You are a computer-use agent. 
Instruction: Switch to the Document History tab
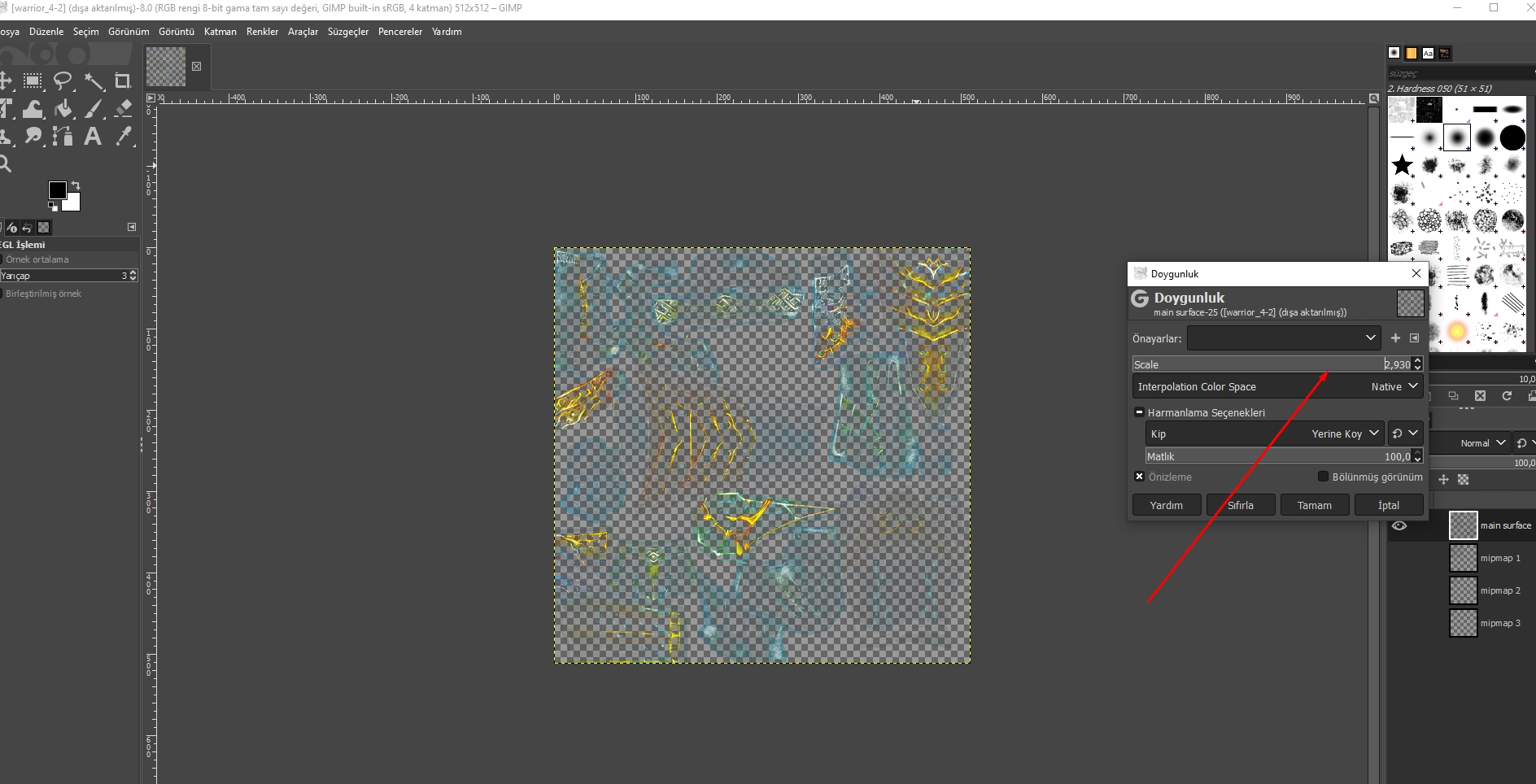pos(1445,53)
